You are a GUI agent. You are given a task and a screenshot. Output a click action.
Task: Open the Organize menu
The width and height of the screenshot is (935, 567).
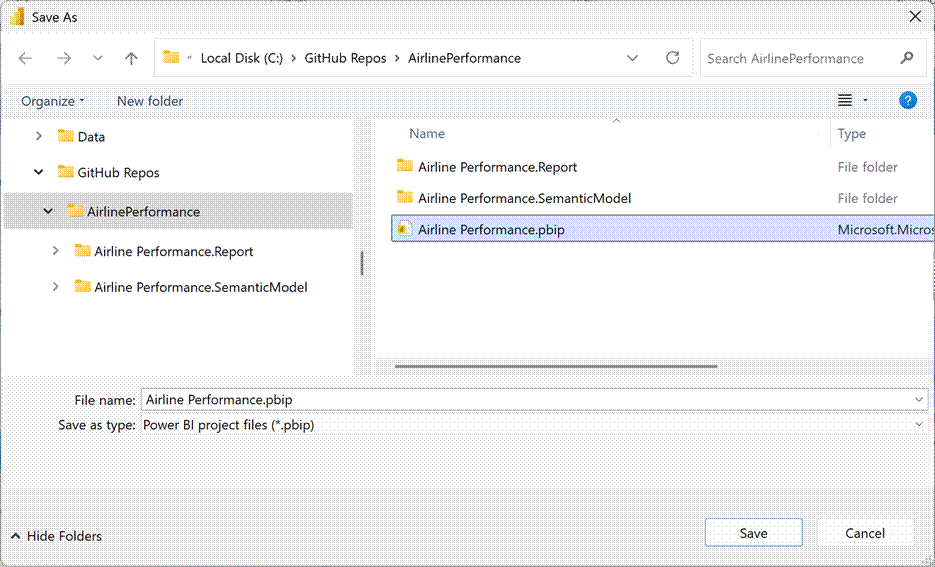[52, 101]
